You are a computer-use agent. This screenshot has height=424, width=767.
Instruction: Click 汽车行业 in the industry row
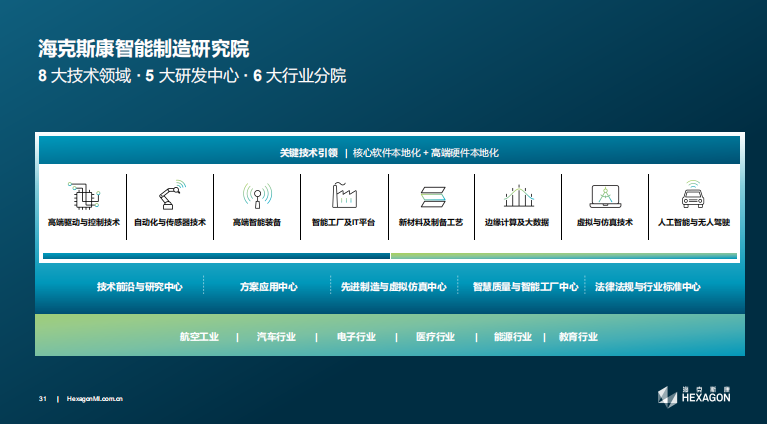point(276,337)
